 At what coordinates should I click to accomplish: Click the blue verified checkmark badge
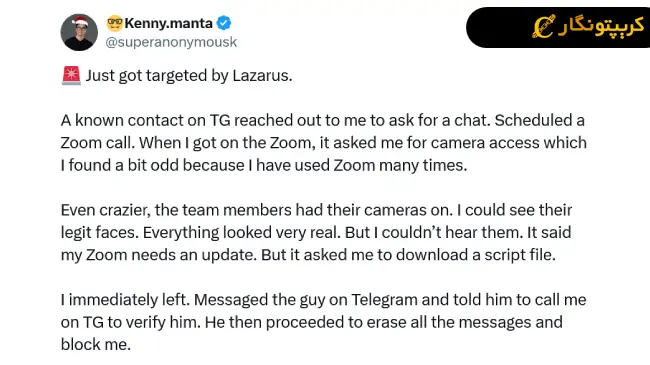[224, 23]
